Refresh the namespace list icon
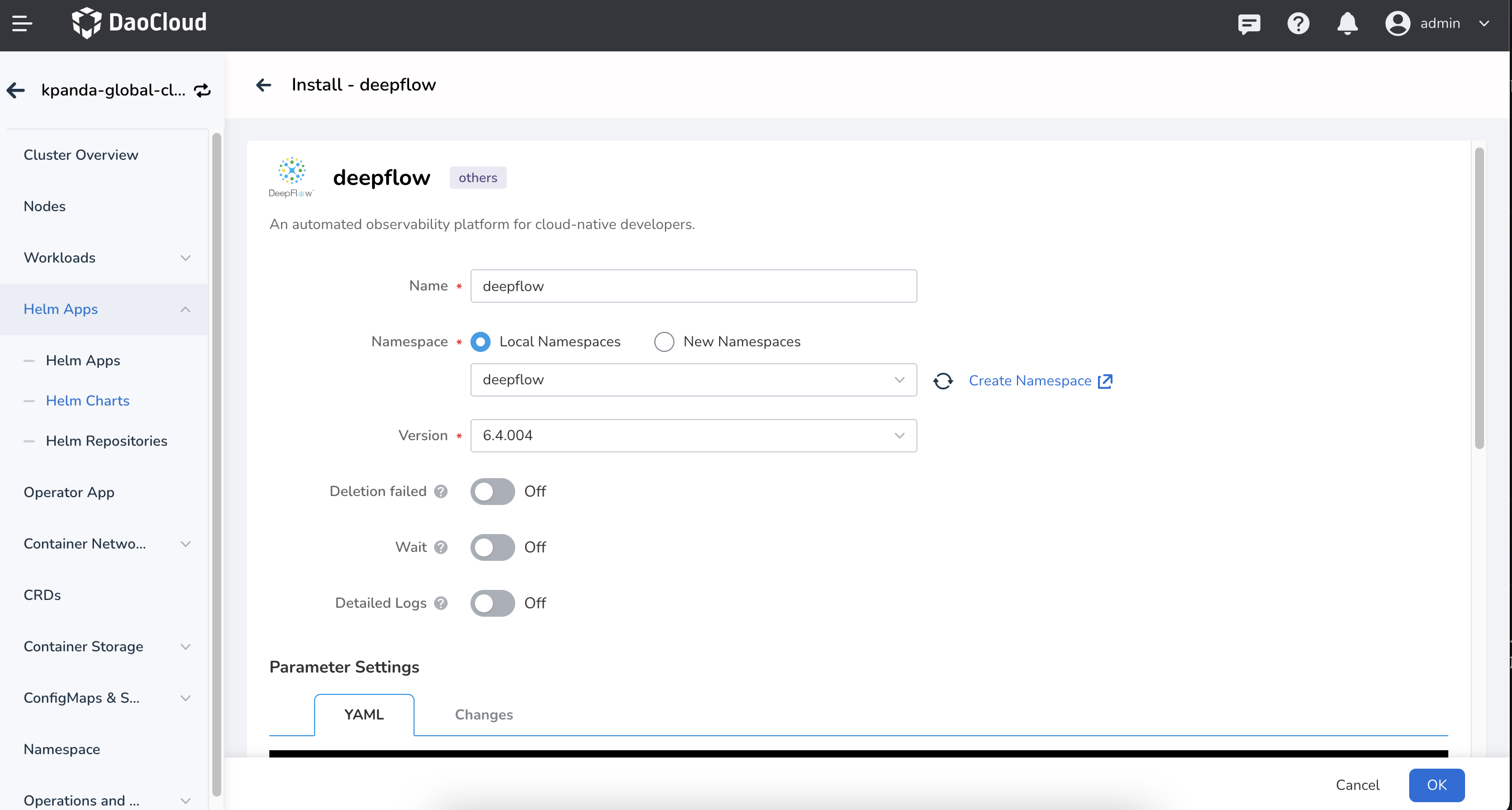The height and width of the screenshot is (810, 1512). [x=943, y=381]
